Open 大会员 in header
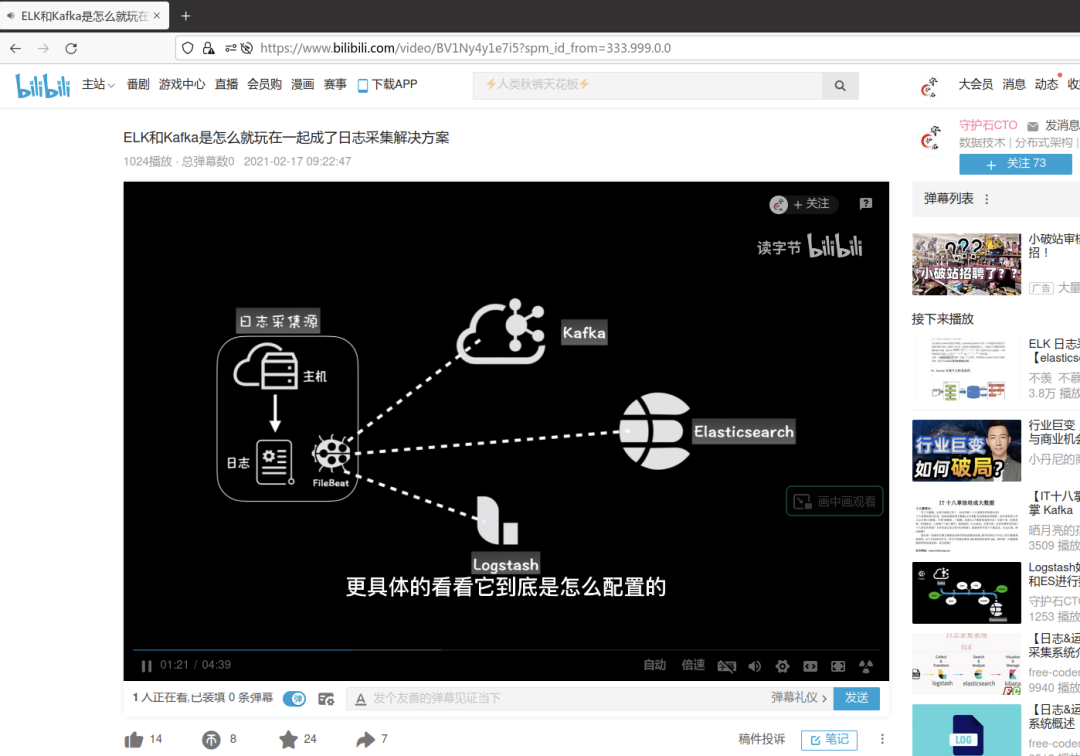 click(976, 84)
